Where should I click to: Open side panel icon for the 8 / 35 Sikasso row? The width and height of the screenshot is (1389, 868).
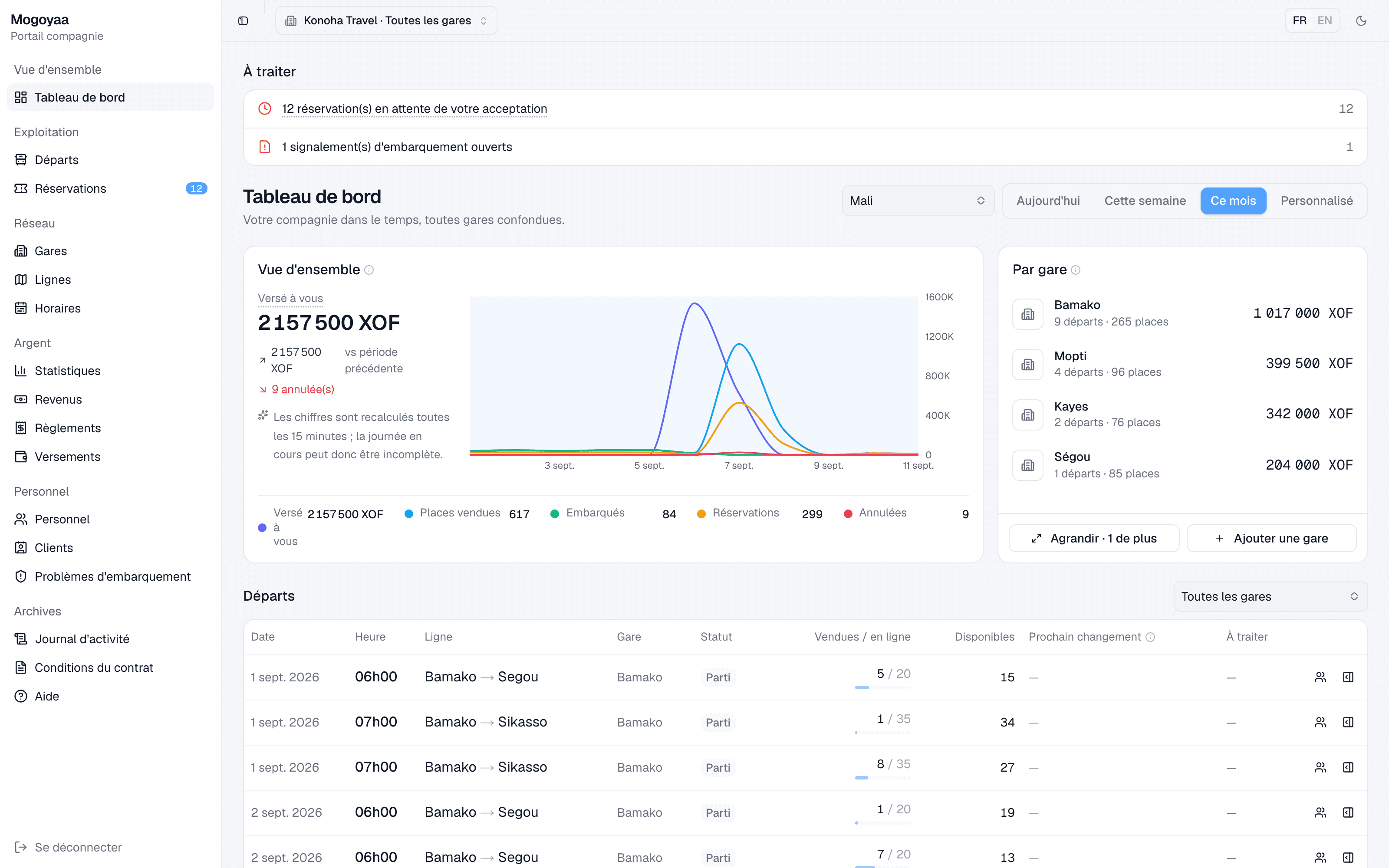pos(1348,767)
